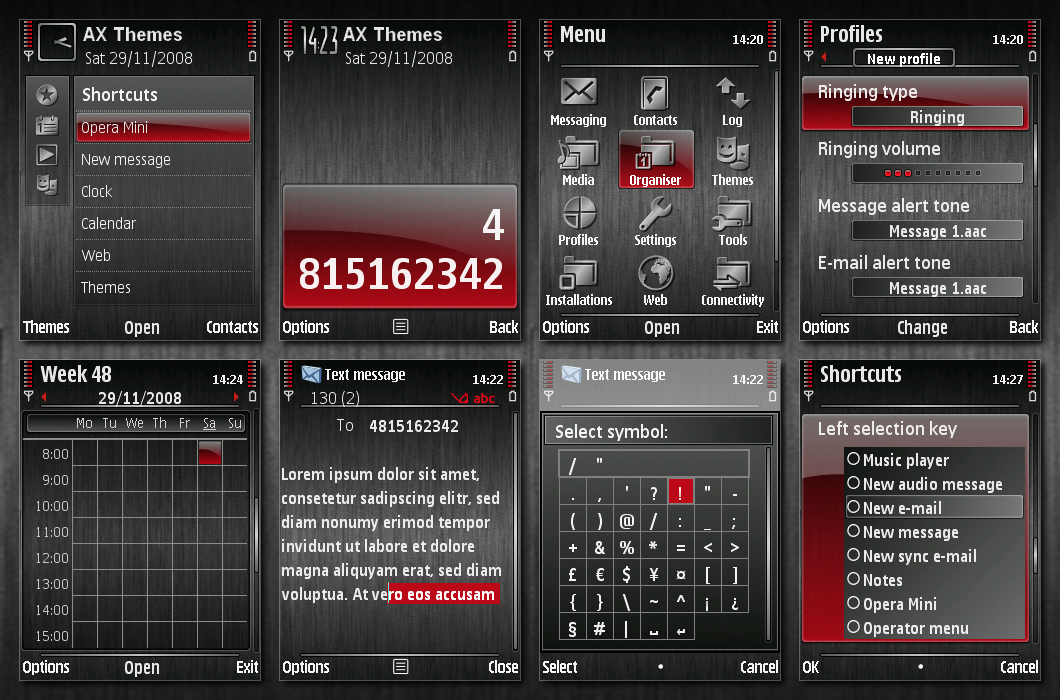The height and width of the screenshot is (700, 1060).
Task: Open the Ringing type value field
Action: point(937,117)
